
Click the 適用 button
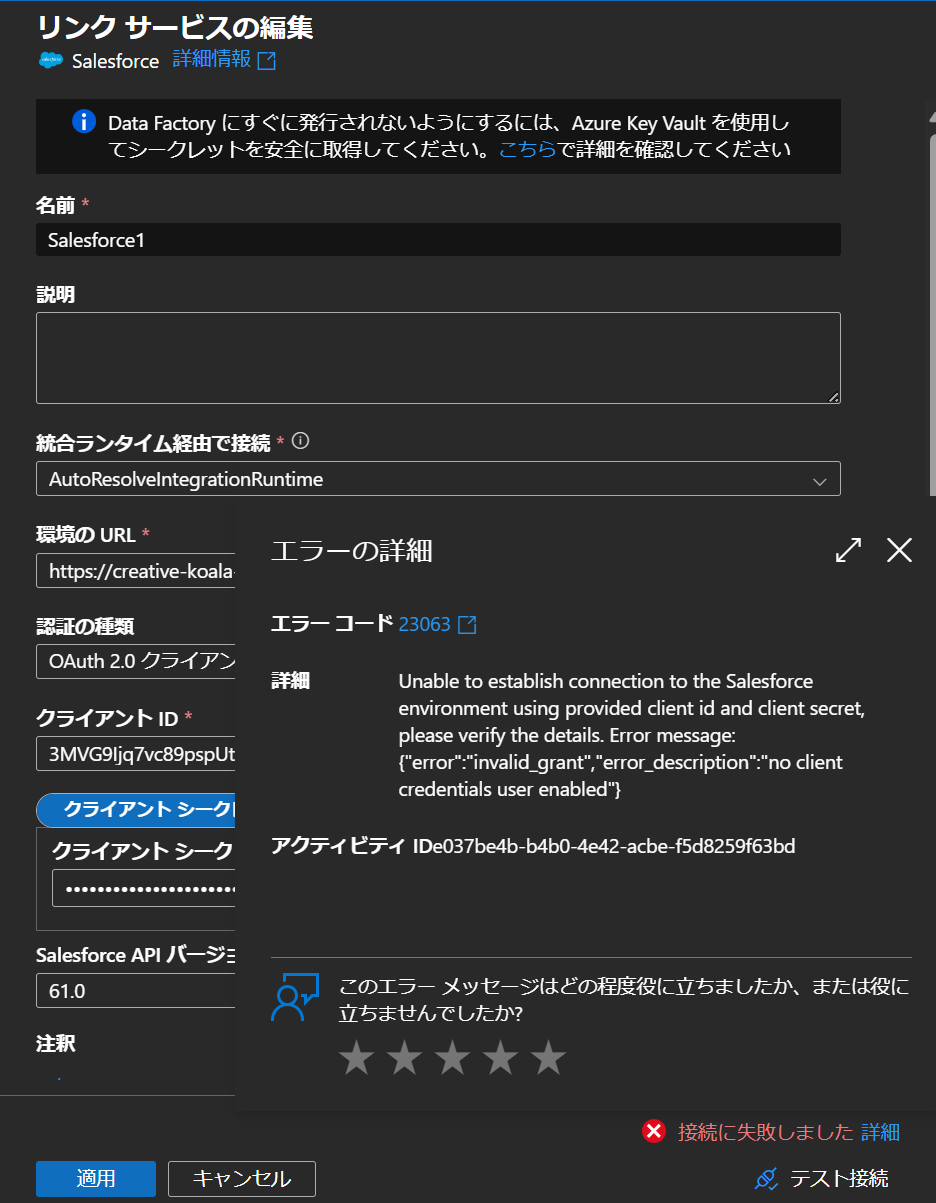(x=96, y=1179)
